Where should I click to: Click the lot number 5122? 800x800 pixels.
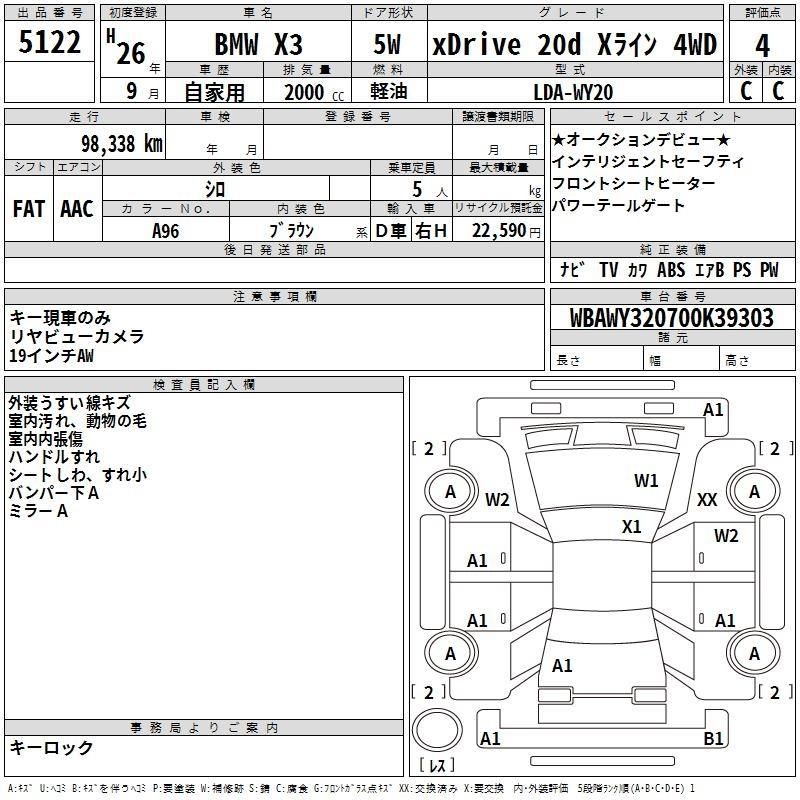tap(50, 42)
